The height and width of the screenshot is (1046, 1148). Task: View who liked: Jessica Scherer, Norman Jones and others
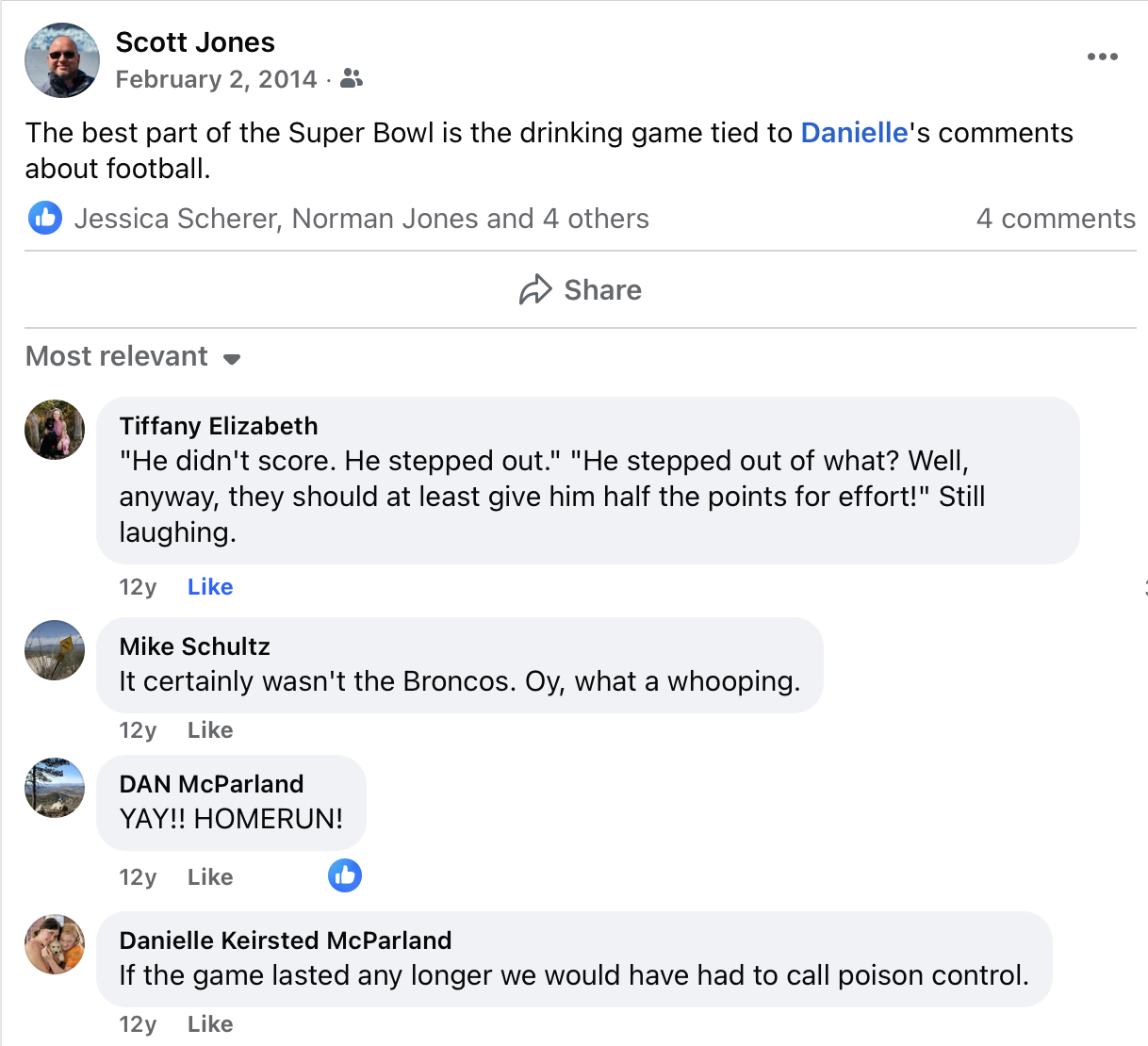pyautogui.click(x=361, y=219)
